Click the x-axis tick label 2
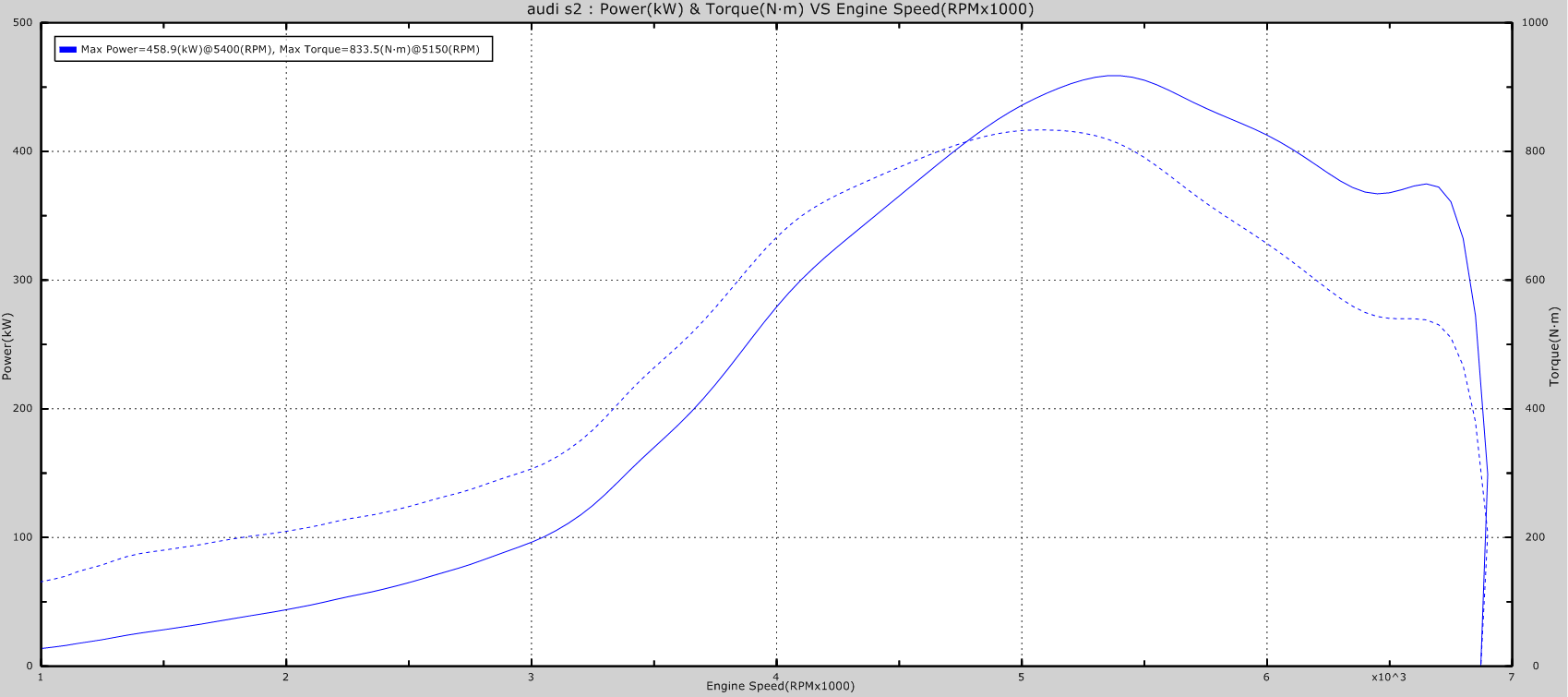The height and width of the screenshot is (697, 1568). [x=286, y=677]
